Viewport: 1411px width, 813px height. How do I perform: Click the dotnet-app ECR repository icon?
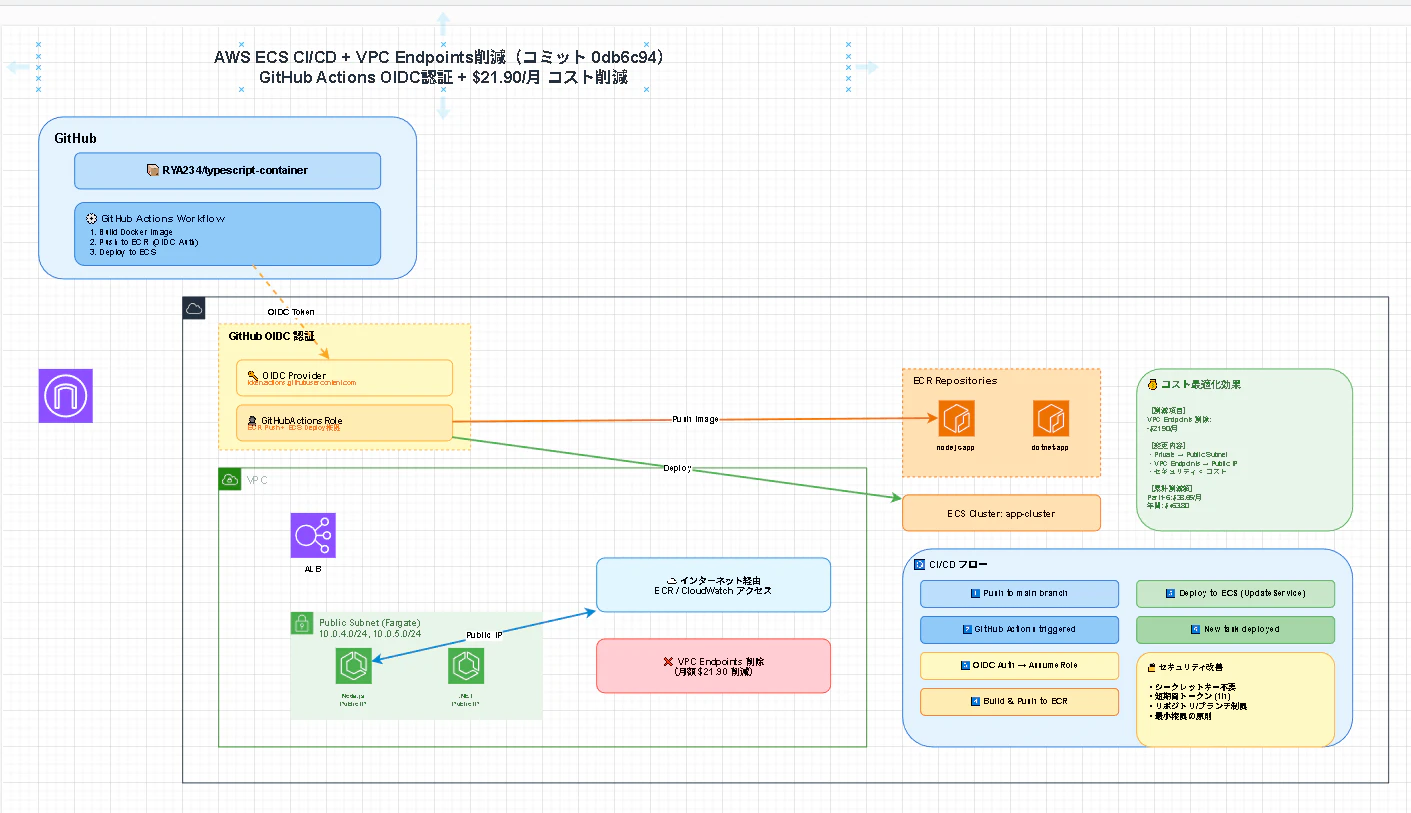[x=1051, y=418]
